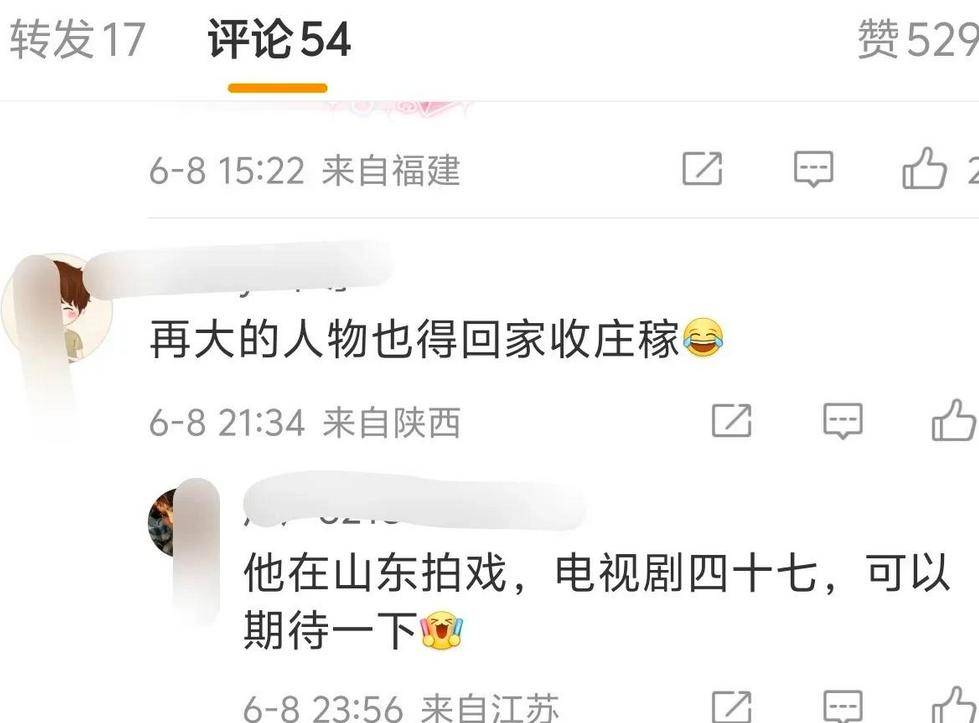
Task: Open the 赞 529 likes tab
Action: (x=918, y=39)
